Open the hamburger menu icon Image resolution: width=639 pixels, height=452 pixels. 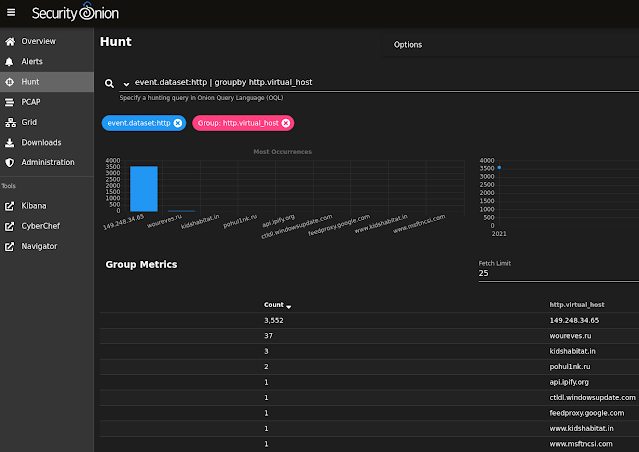11,13
